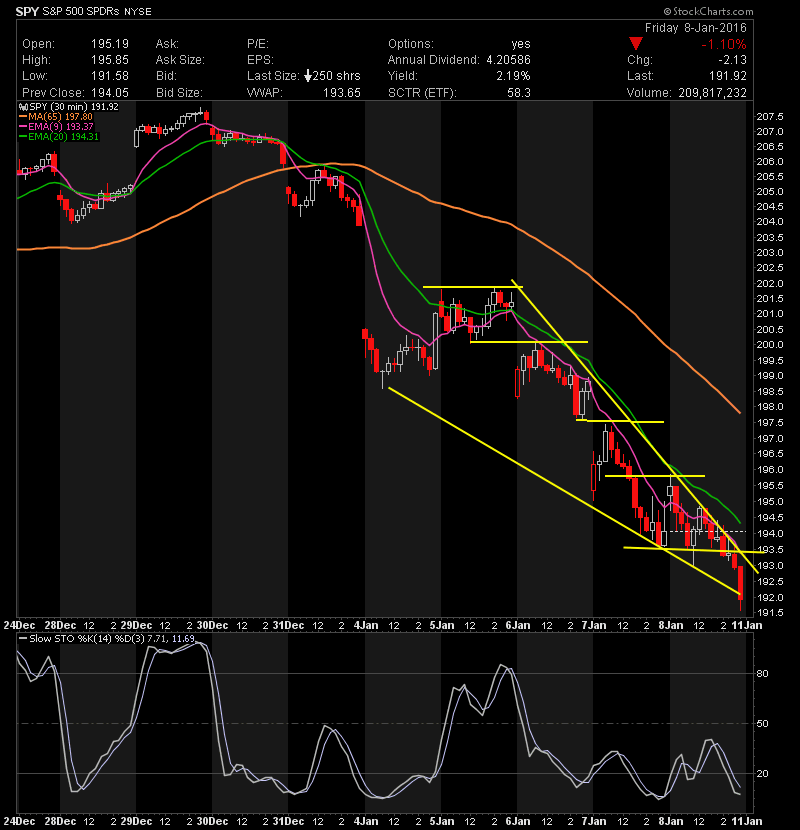The width and height of the screenshot is (800, 830).
Task: Select the Volume value 209,817,232
Action: [x=712, y=93]
